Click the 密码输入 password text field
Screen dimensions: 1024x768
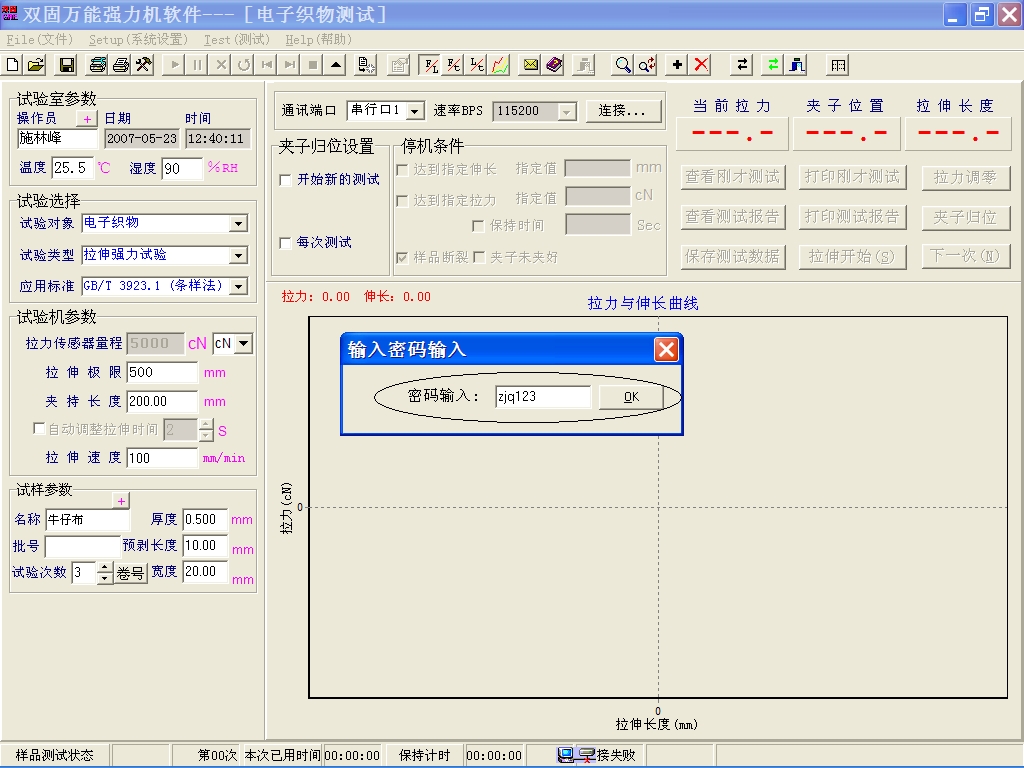click(x=542, y=397)
